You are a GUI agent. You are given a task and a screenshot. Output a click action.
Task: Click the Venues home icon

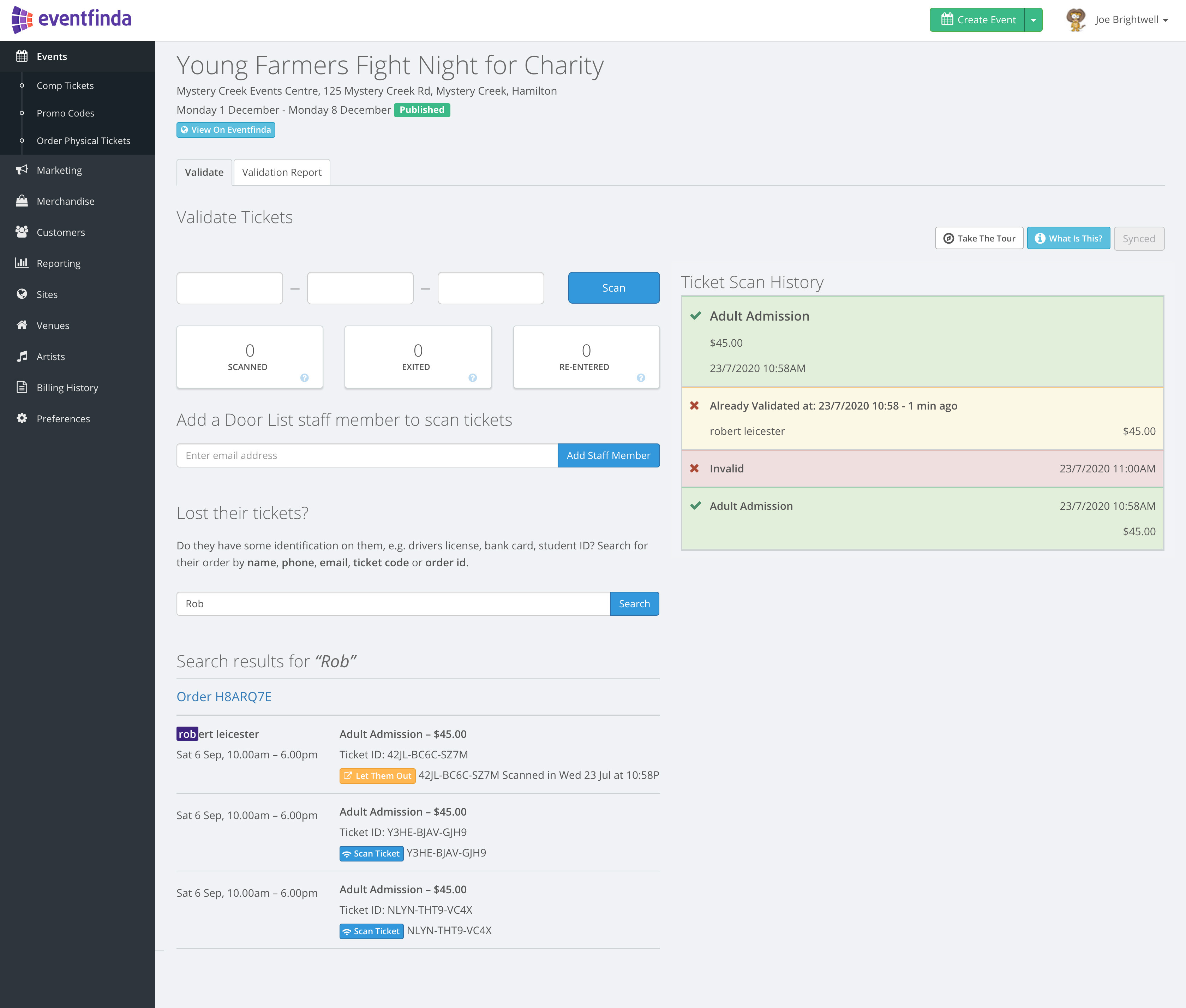point(22,324)
